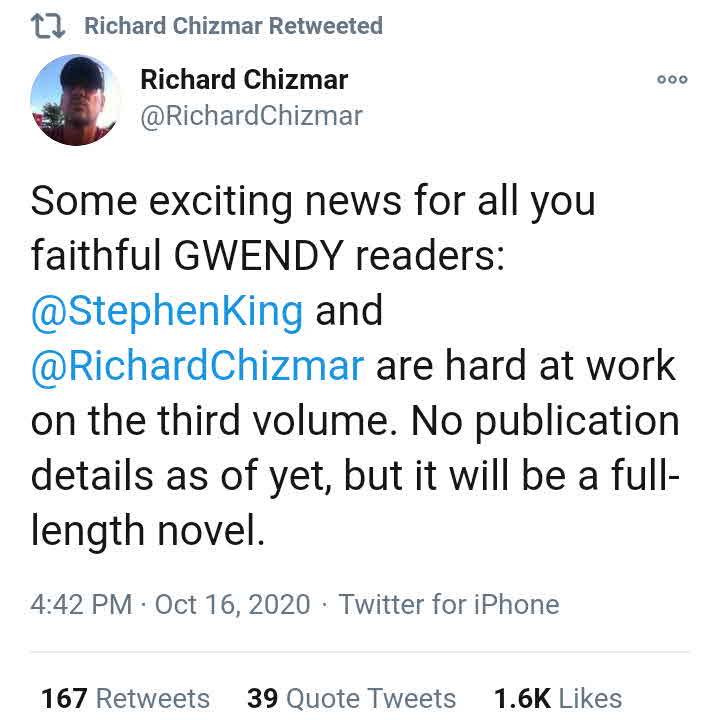720x720 pixels.
Task: Click the bold Richard Chizmar display name
Action: coord(244,78)
